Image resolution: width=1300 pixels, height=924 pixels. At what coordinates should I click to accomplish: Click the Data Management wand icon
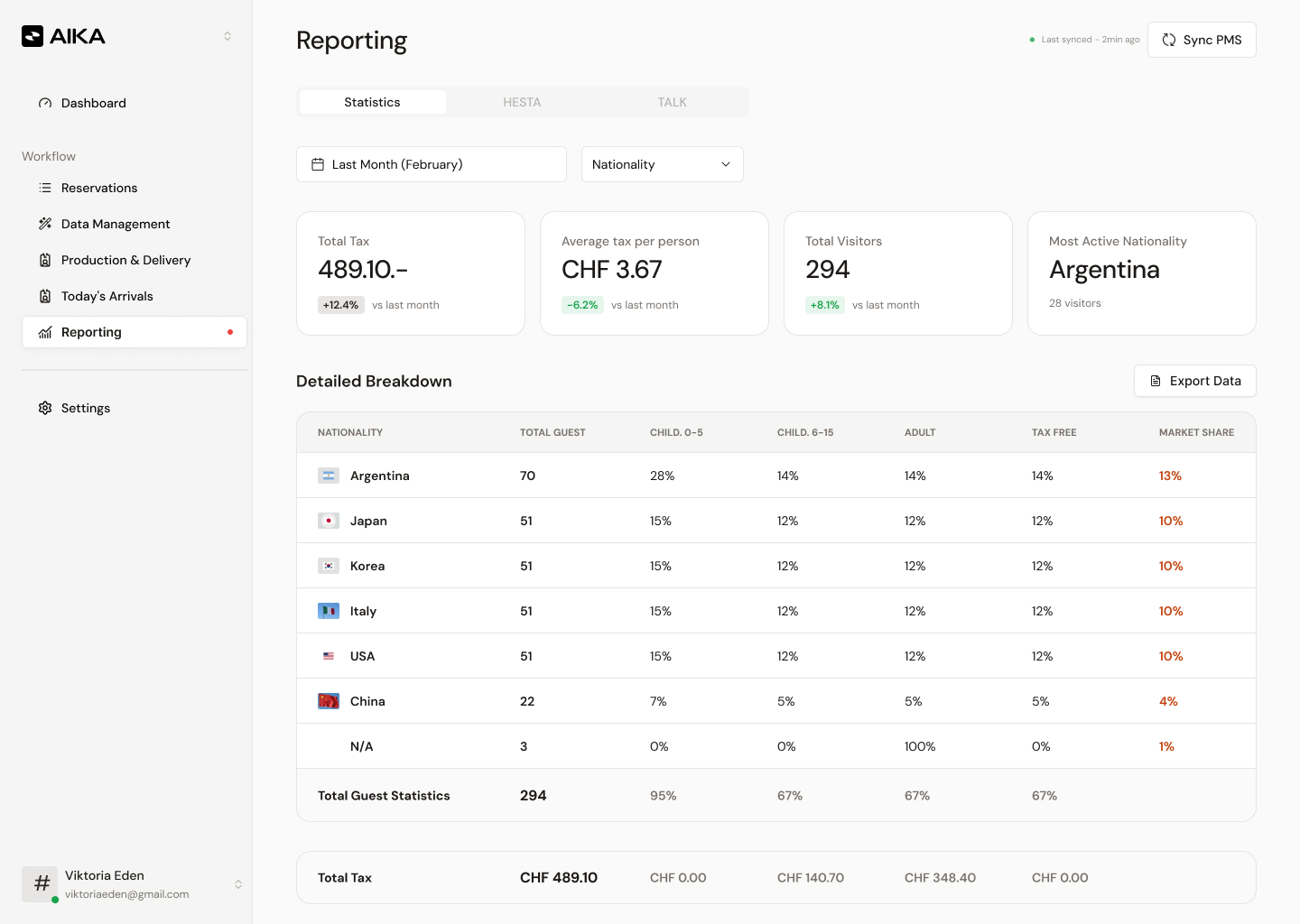45,224
